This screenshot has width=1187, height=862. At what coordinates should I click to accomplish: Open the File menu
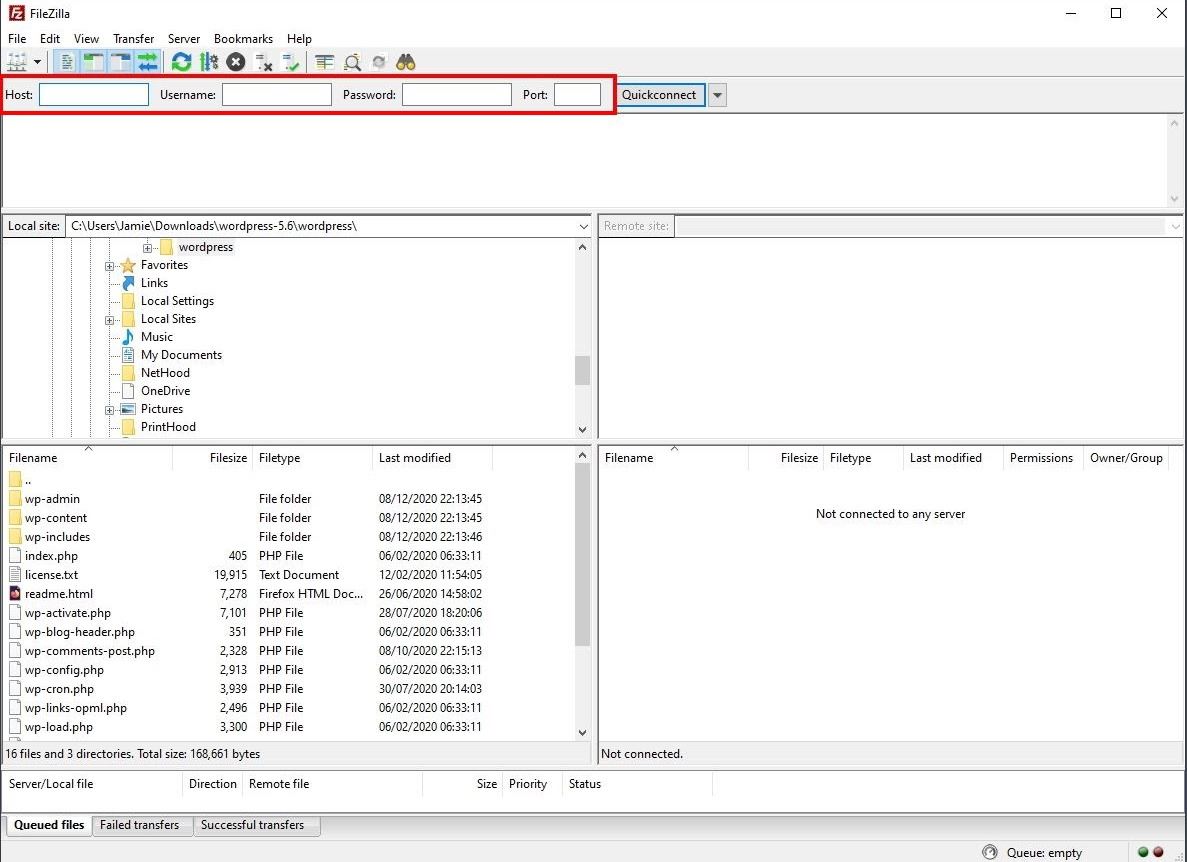(x=17, y=39)
